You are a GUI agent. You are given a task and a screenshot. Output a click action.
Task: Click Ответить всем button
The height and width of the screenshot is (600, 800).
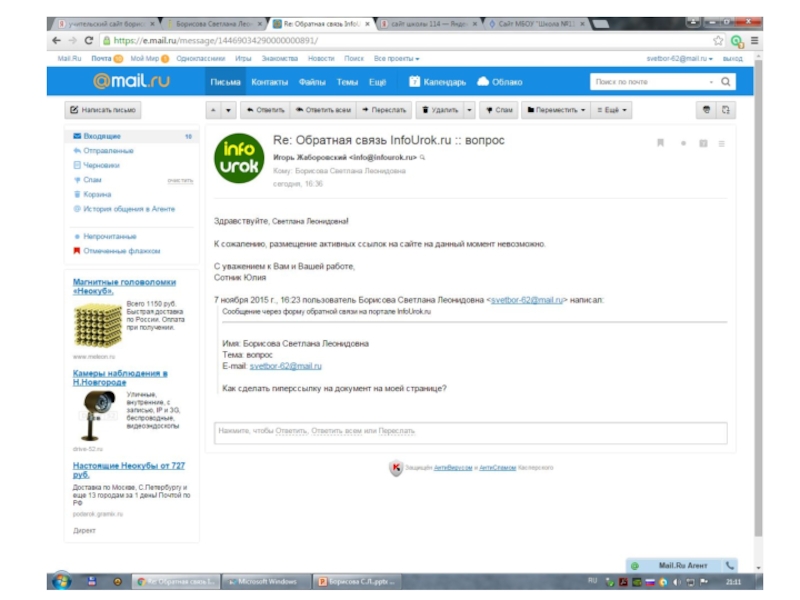point(323,110)
